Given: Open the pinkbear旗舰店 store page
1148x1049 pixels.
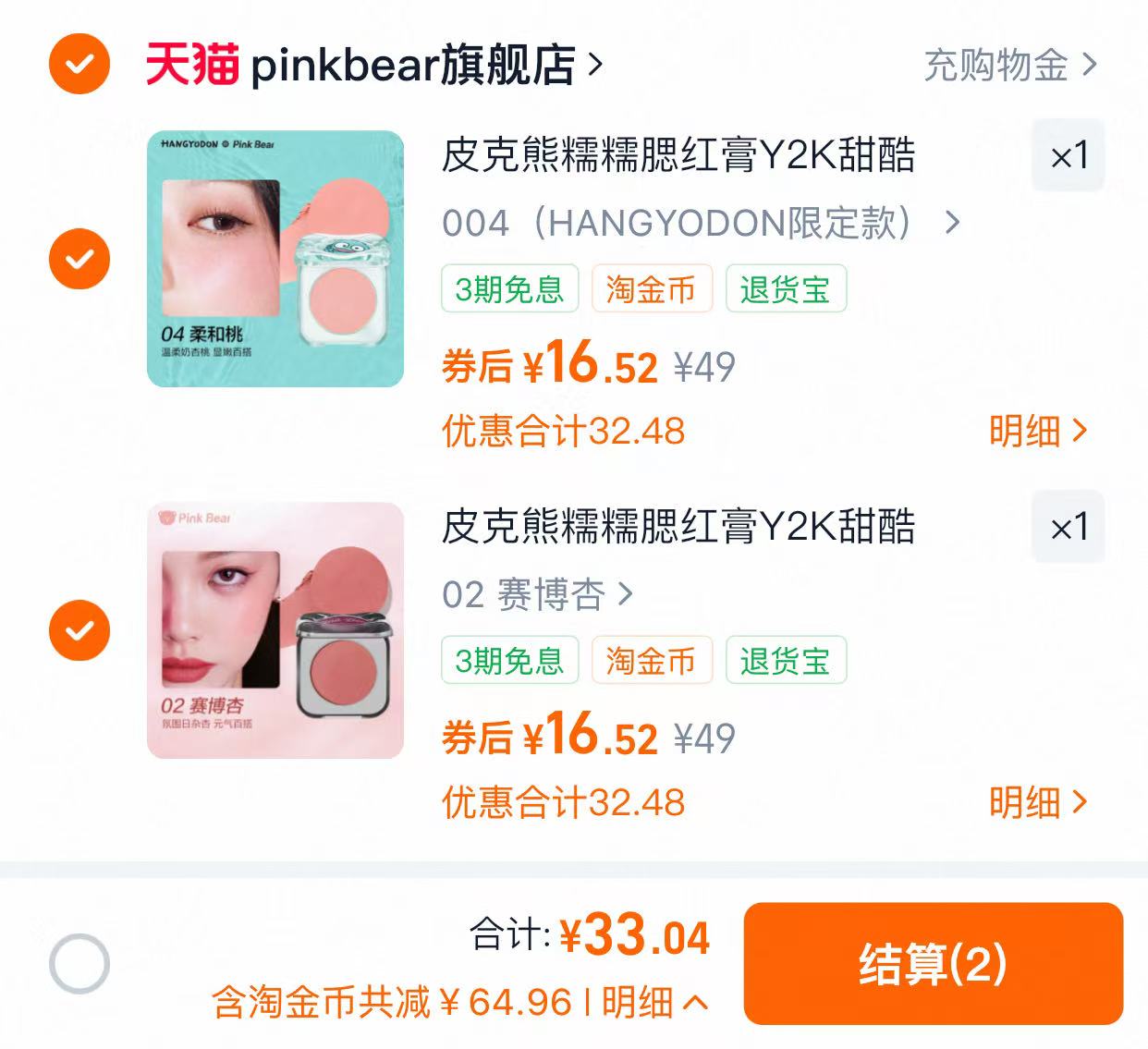Looking at the screenshot, I should coord(426,65).
